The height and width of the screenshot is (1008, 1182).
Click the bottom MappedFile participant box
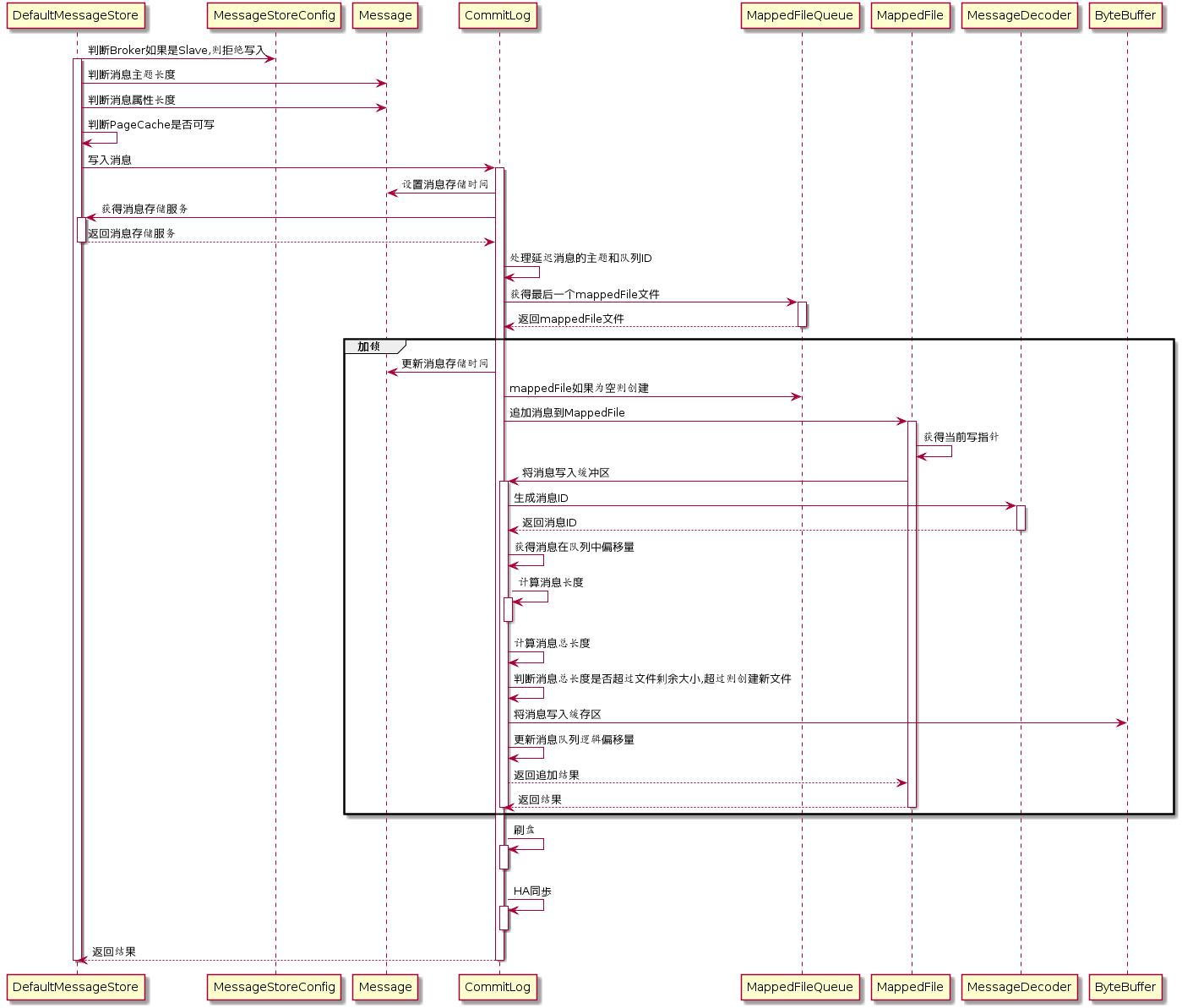910,987
